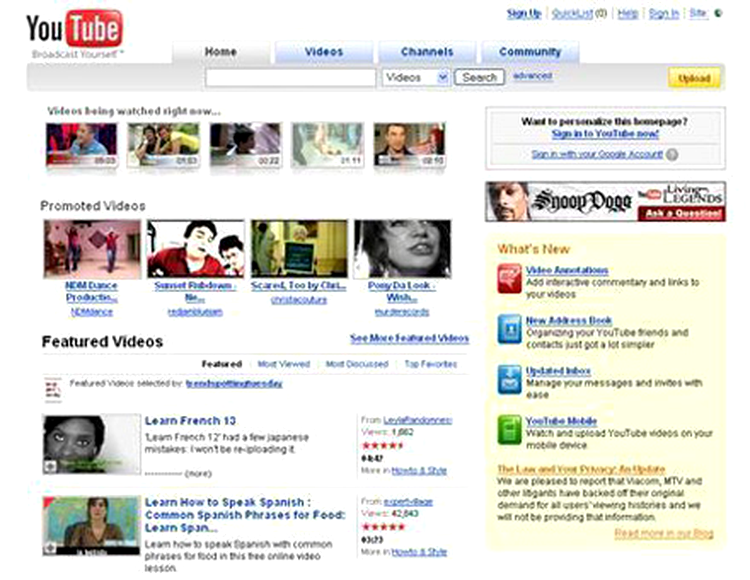Click the Video Annotations link
Viewport: 750px width, 580px height.
tap(567, 270)
